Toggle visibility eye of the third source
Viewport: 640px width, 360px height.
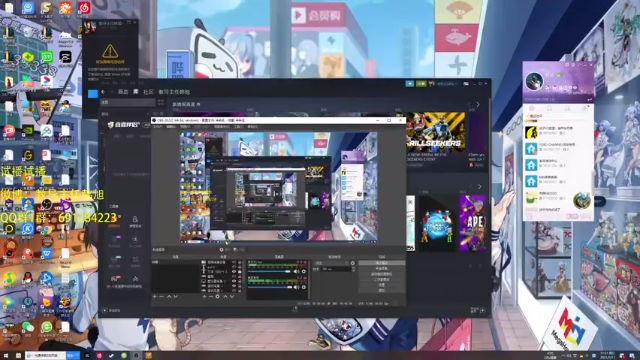click(234, 271)
